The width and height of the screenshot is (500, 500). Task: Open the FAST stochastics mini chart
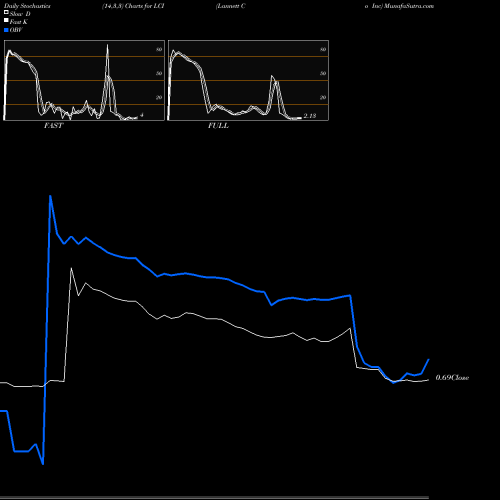[x=84, y=80]
